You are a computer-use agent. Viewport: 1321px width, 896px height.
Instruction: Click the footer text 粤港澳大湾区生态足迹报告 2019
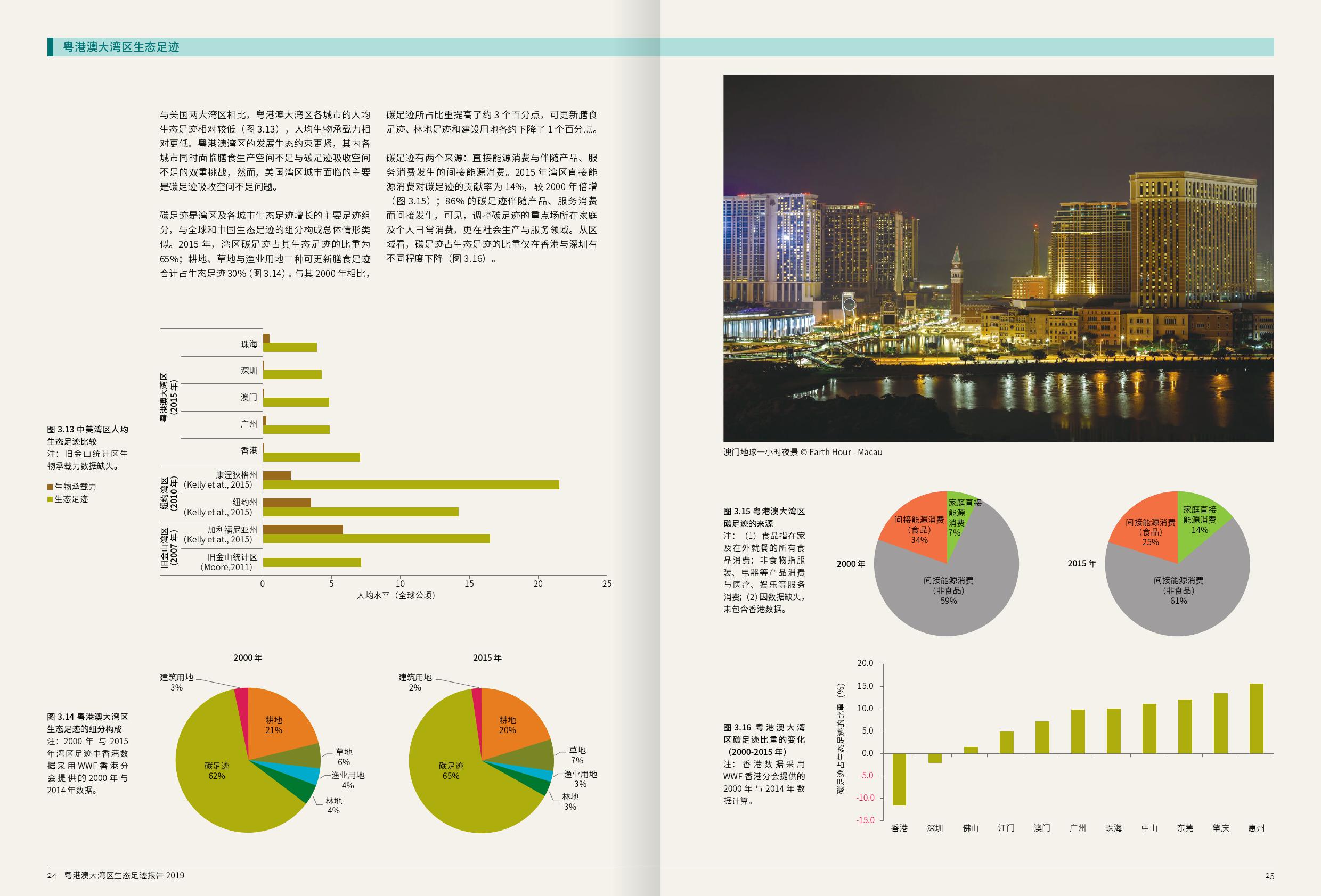(x=124, y=876)
